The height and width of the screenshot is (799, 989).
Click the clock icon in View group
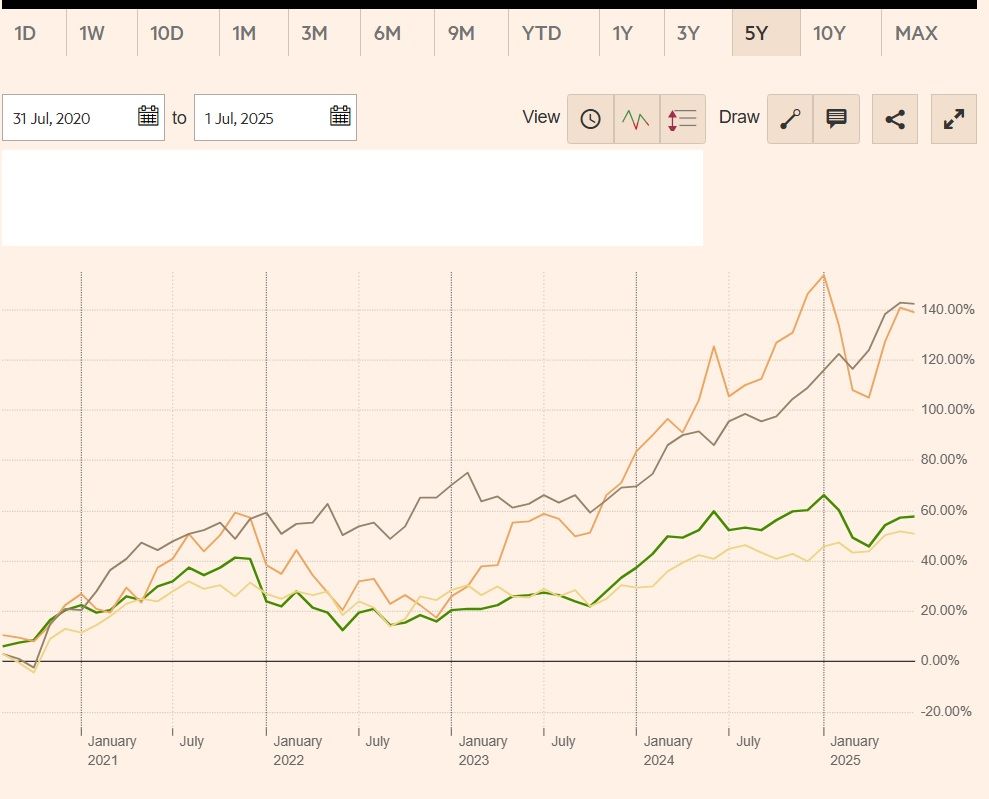pyautogui.click(x=590, y=119)
